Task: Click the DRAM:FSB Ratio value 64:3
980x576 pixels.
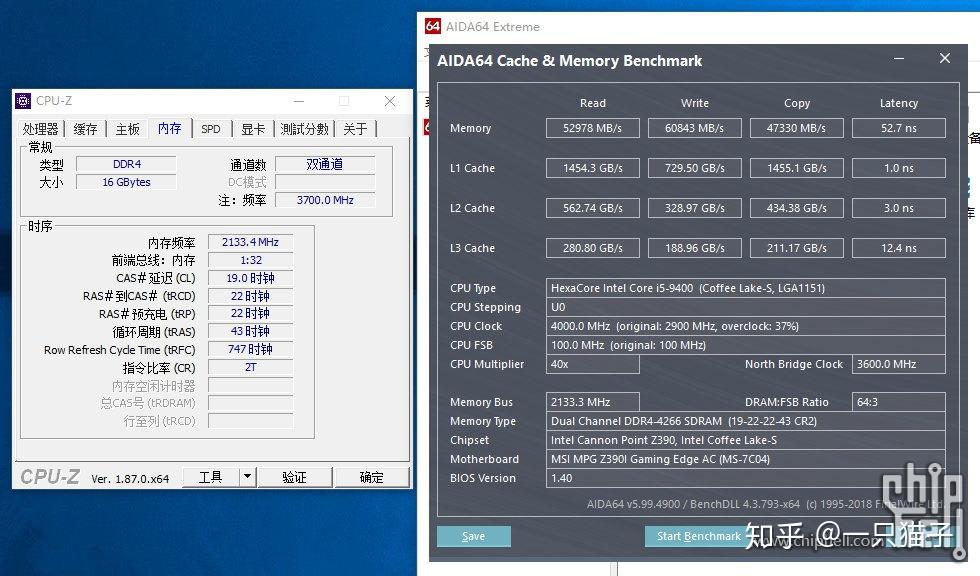Action: tap(899, 402)
